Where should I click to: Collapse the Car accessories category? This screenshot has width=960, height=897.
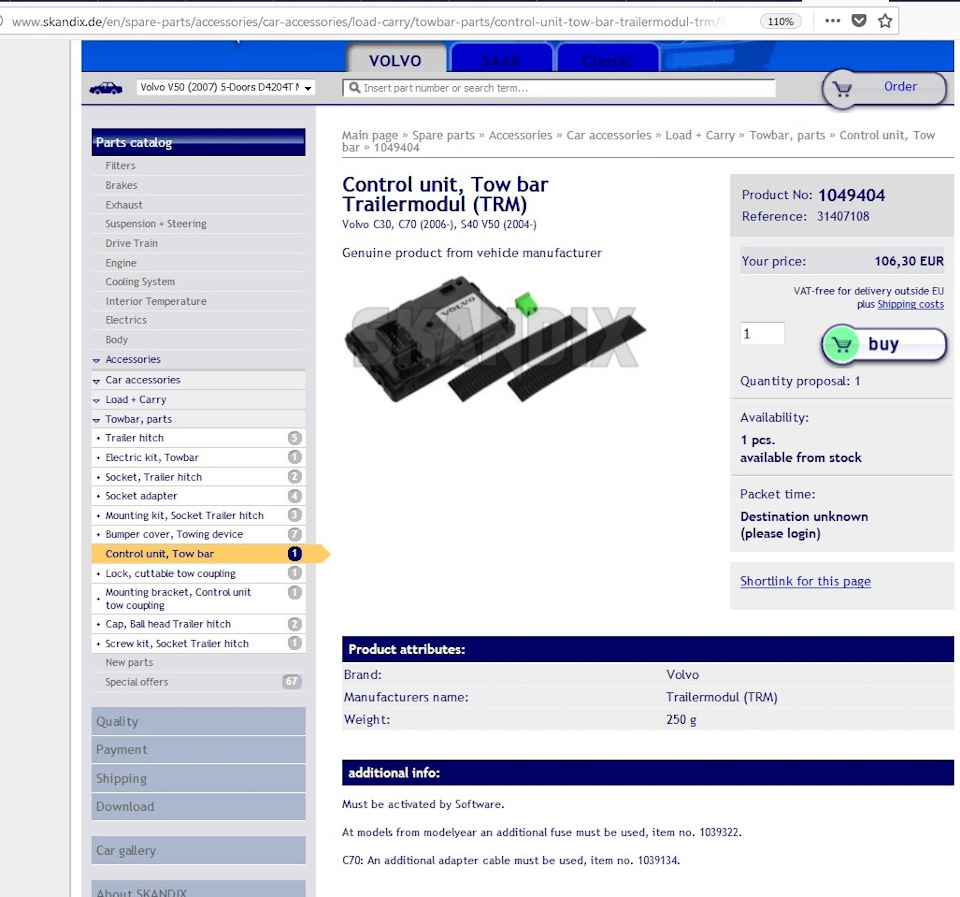[x=96, y=381]
